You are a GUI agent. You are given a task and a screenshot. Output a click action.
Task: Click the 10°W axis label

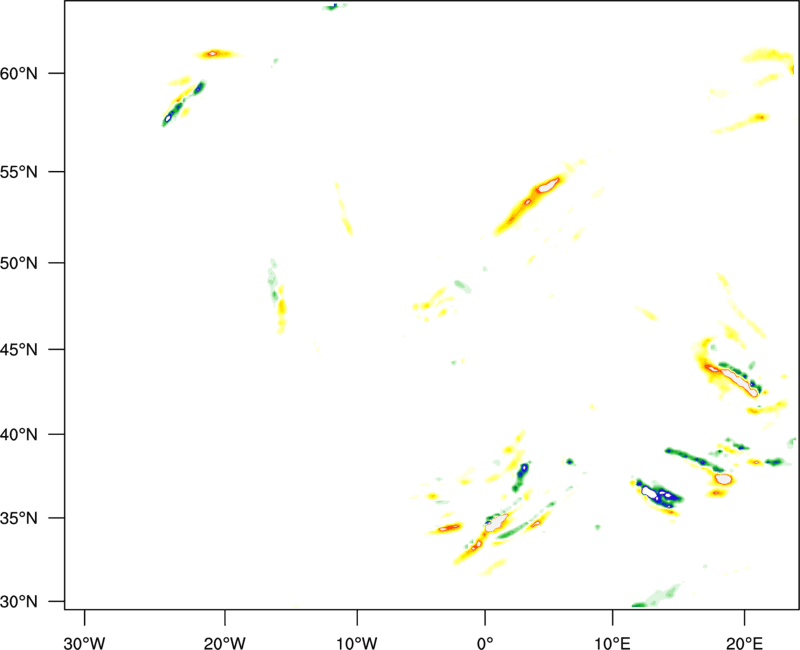357,643
